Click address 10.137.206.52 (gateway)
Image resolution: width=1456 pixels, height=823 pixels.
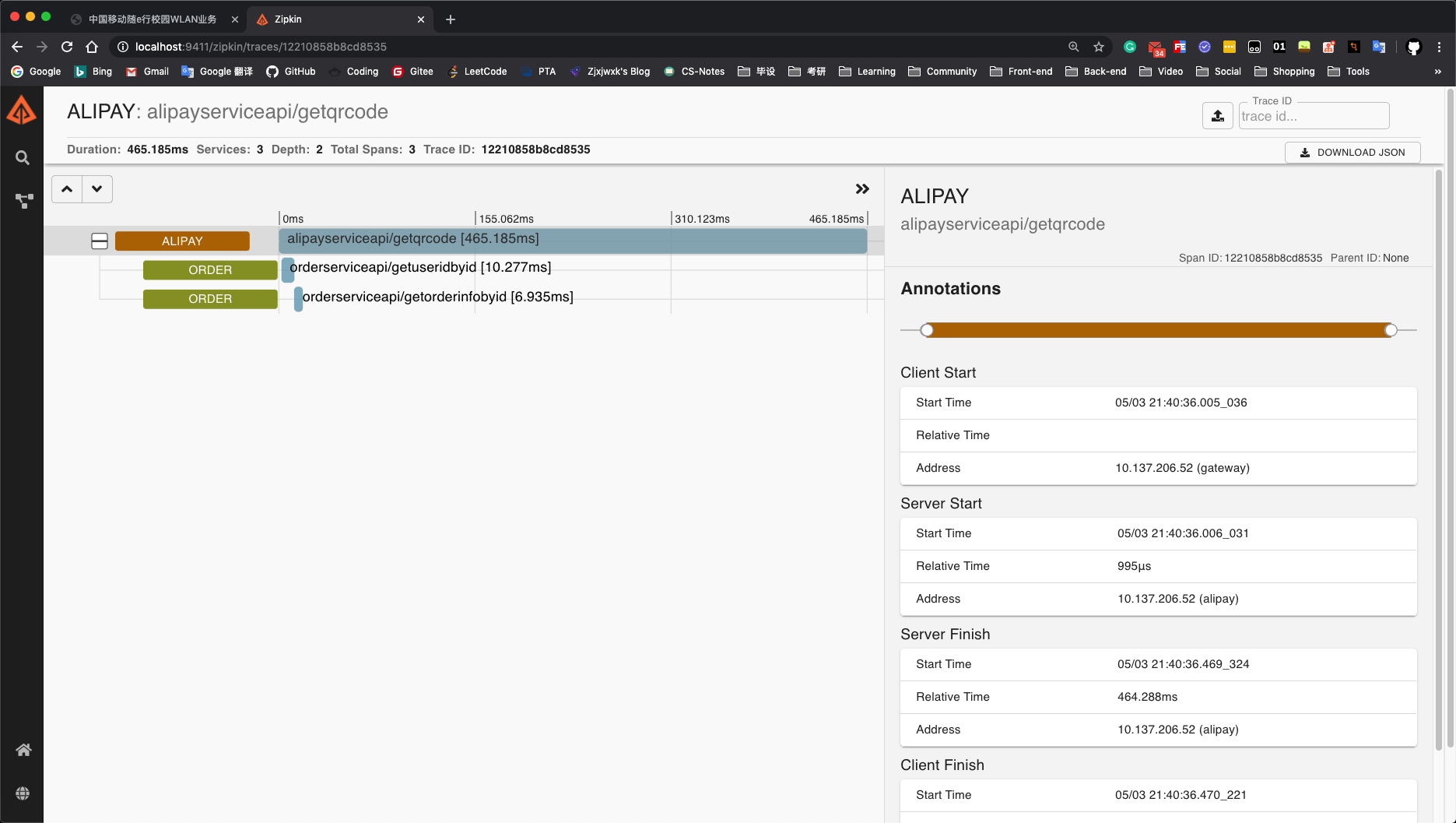[x=1182, y=468]
